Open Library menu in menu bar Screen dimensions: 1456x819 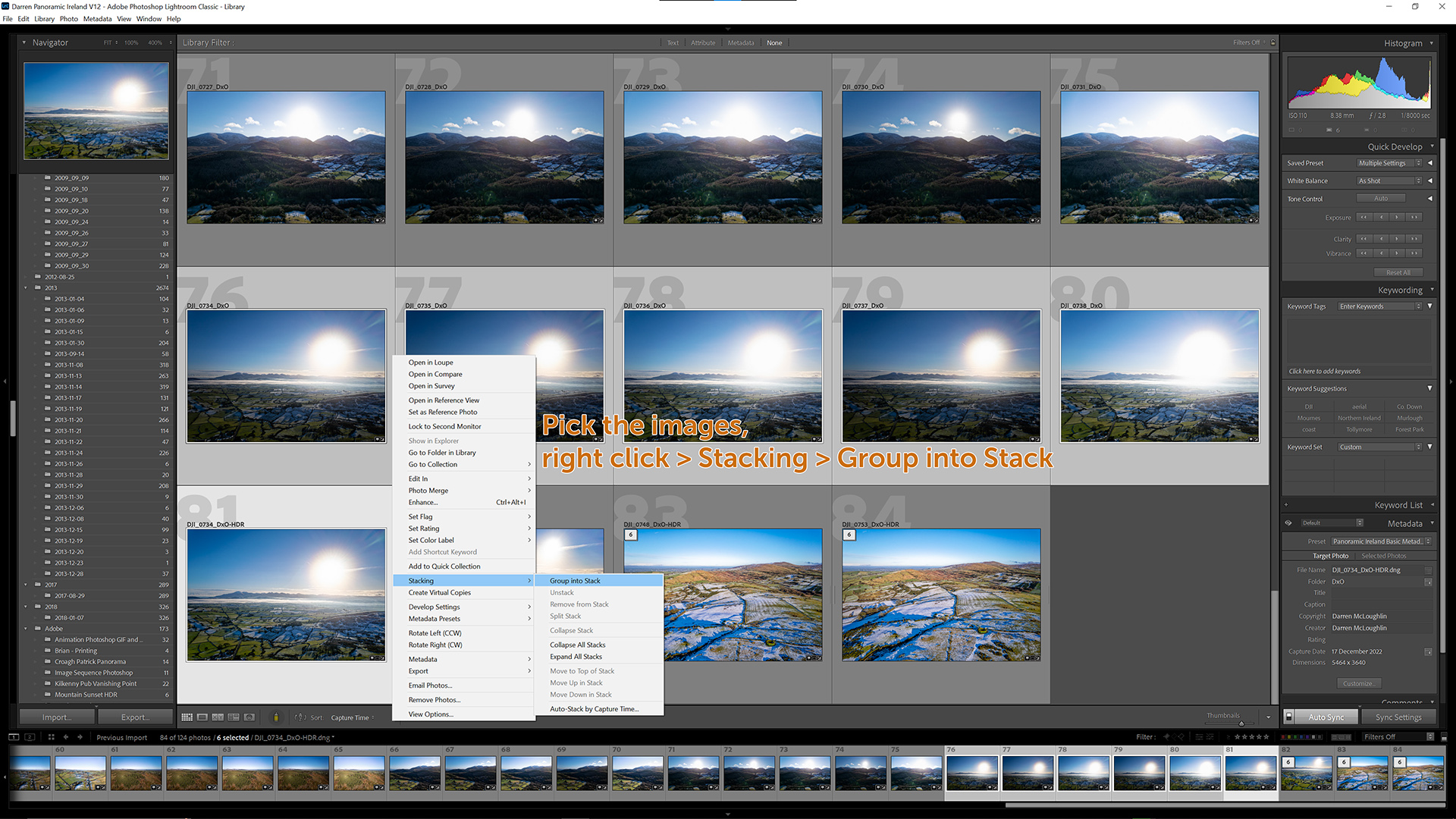point(44,19)
